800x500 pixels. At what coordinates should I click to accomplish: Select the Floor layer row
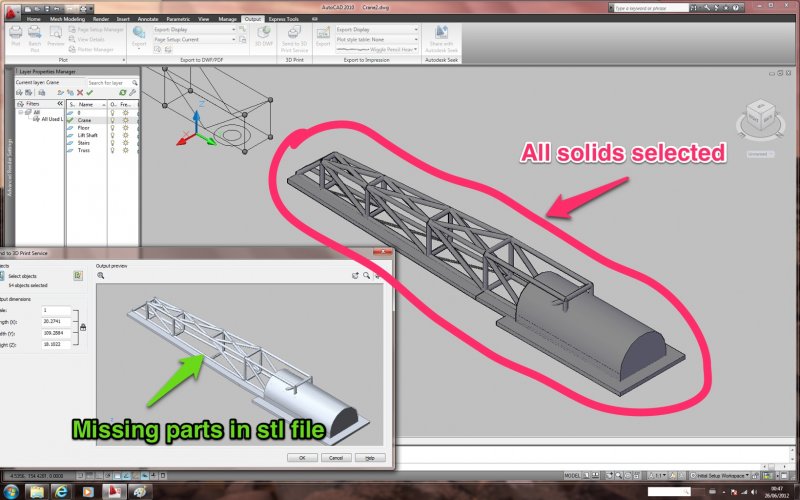point(103,128)
